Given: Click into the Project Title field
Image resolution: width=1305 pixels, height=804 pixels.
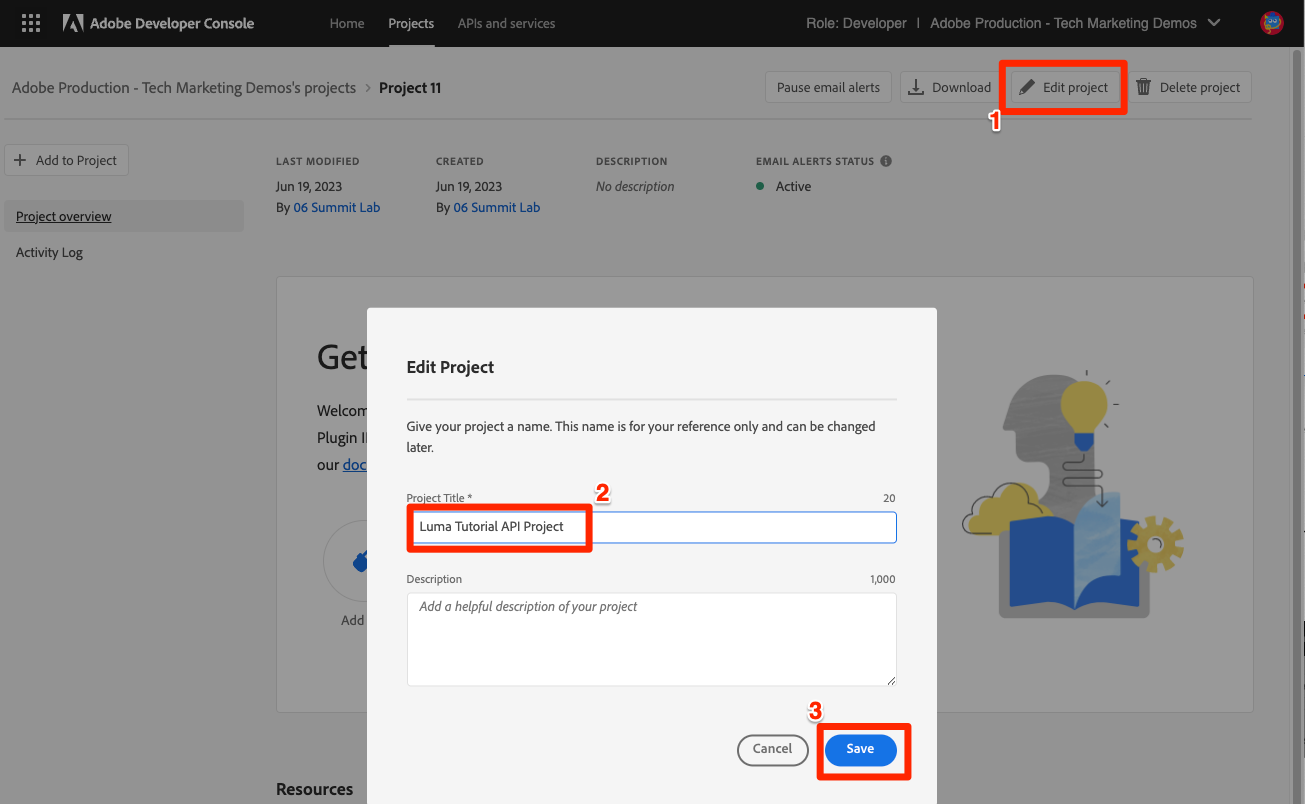Looking at the screenshot, I should pyautogui.click(x=651, y=527).
